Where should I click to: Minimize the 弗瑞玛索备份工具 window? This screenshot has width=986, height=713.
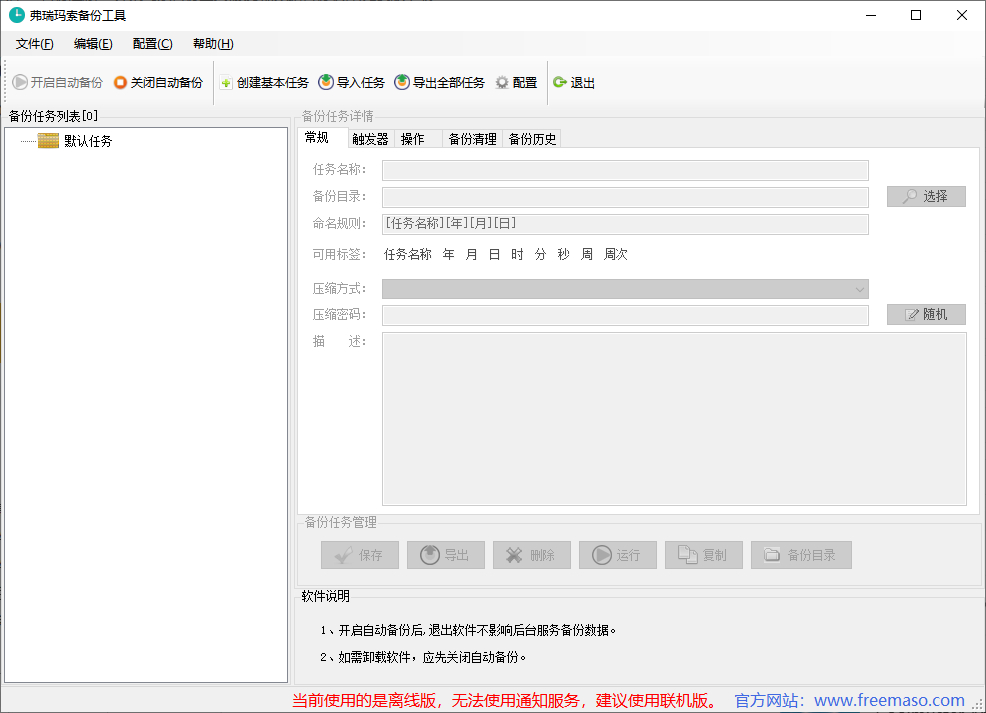pyautogui.click(x=871, y=15)
